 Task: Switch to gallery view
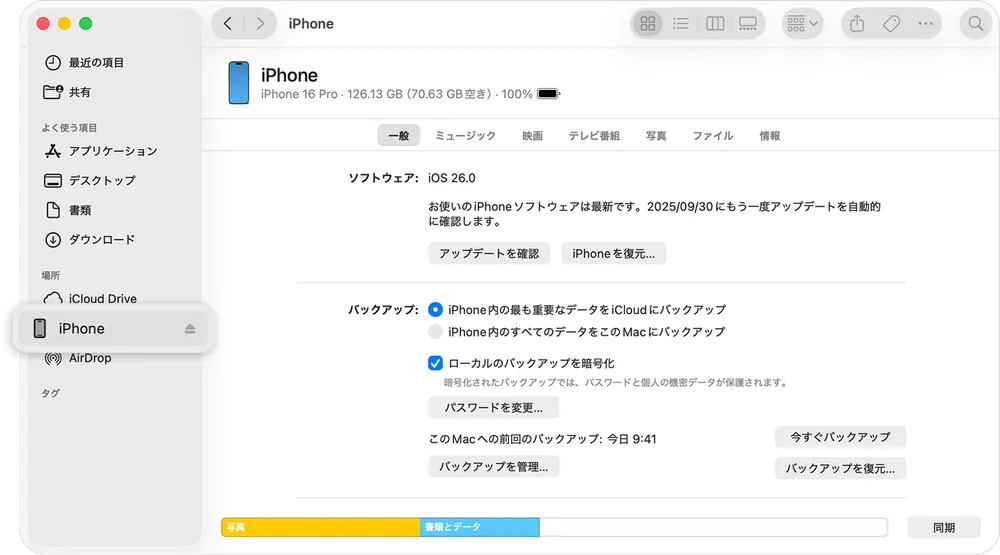point(747,24)
